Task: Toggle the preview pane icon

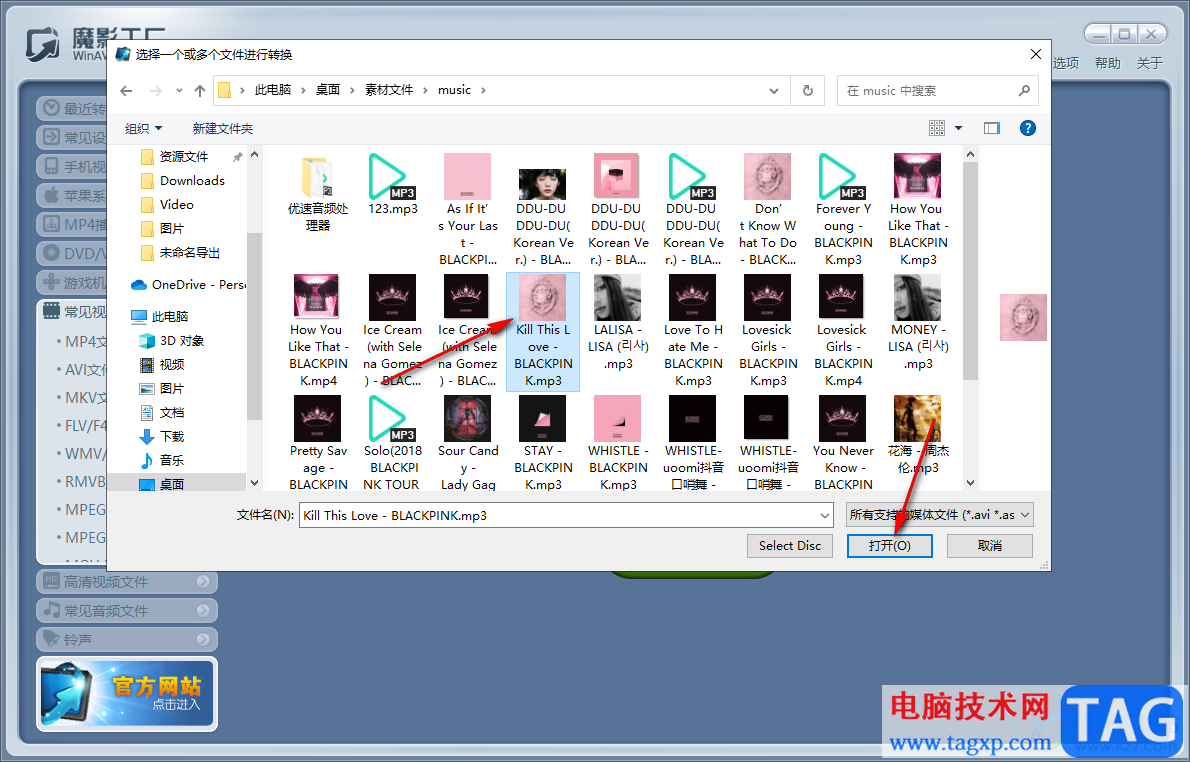Action: pos(991,128)
